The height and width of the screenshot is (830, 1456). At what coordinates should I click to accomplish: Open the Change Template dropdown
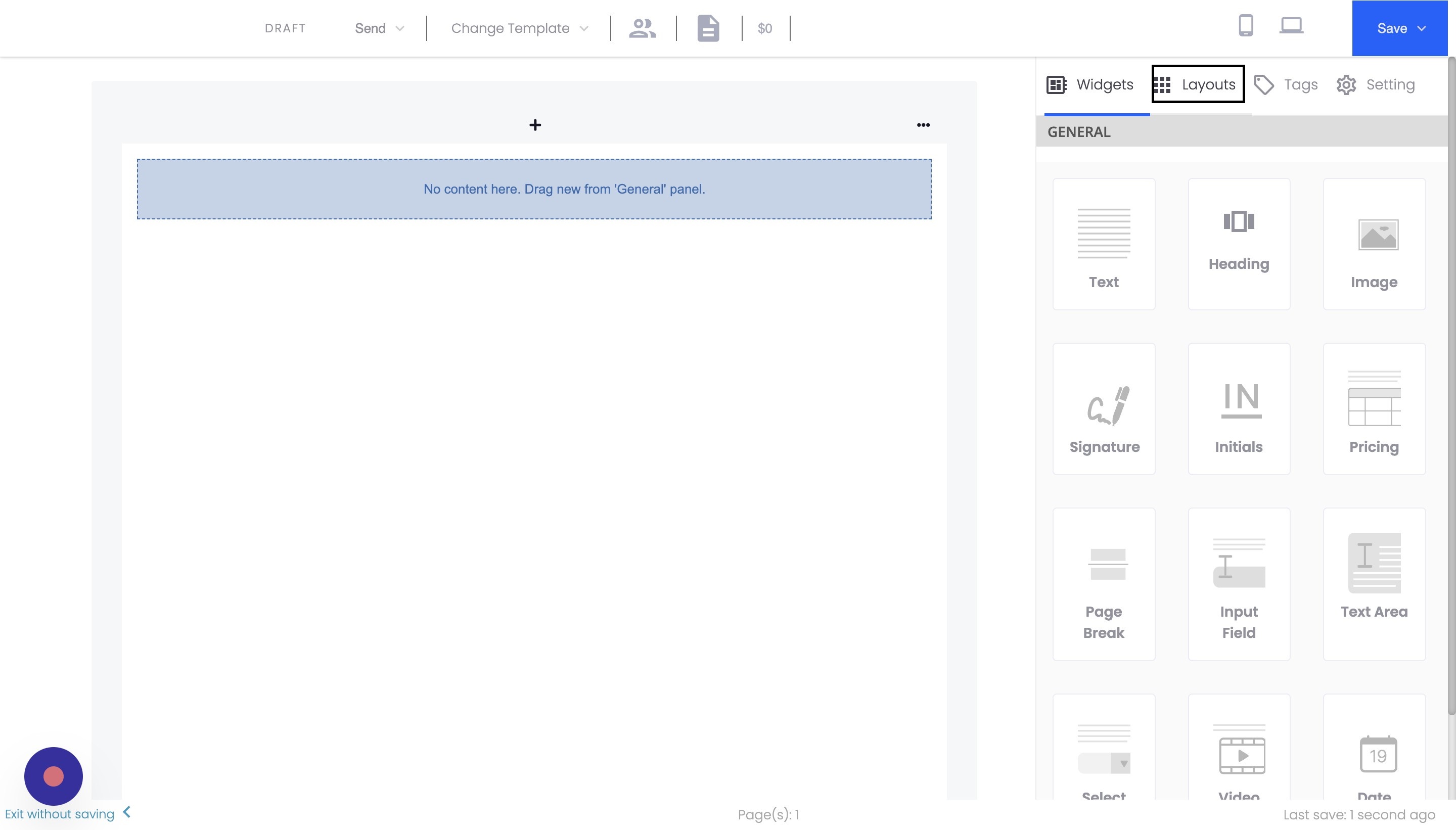pos(519,28)
